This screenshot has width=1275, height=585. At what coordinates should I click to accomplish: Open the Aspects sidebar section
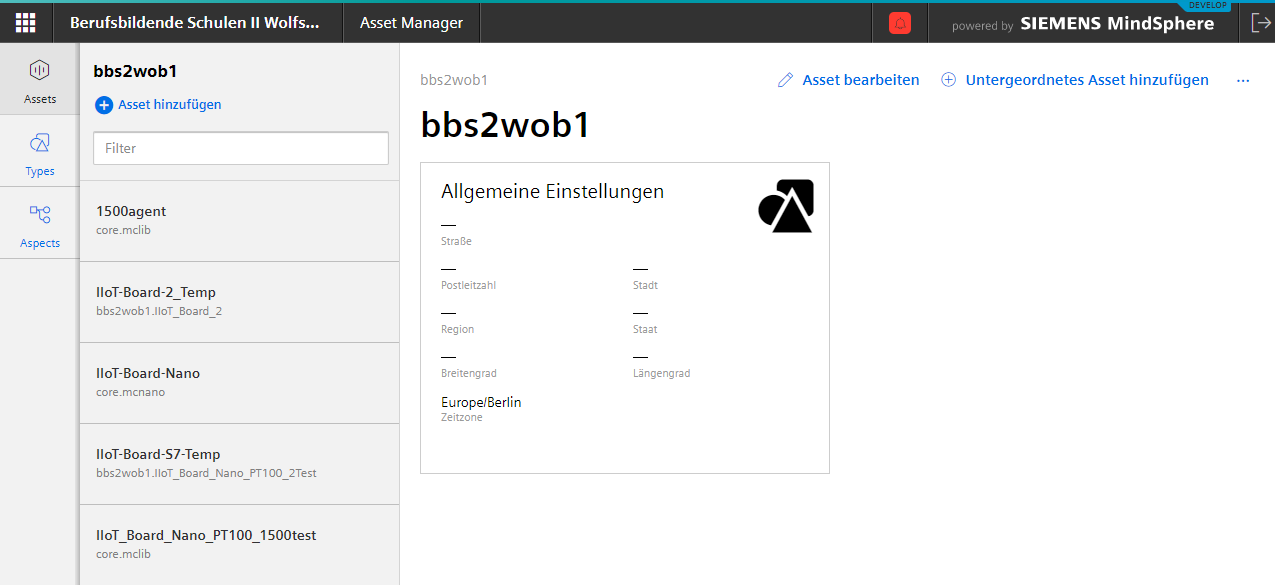40,225
